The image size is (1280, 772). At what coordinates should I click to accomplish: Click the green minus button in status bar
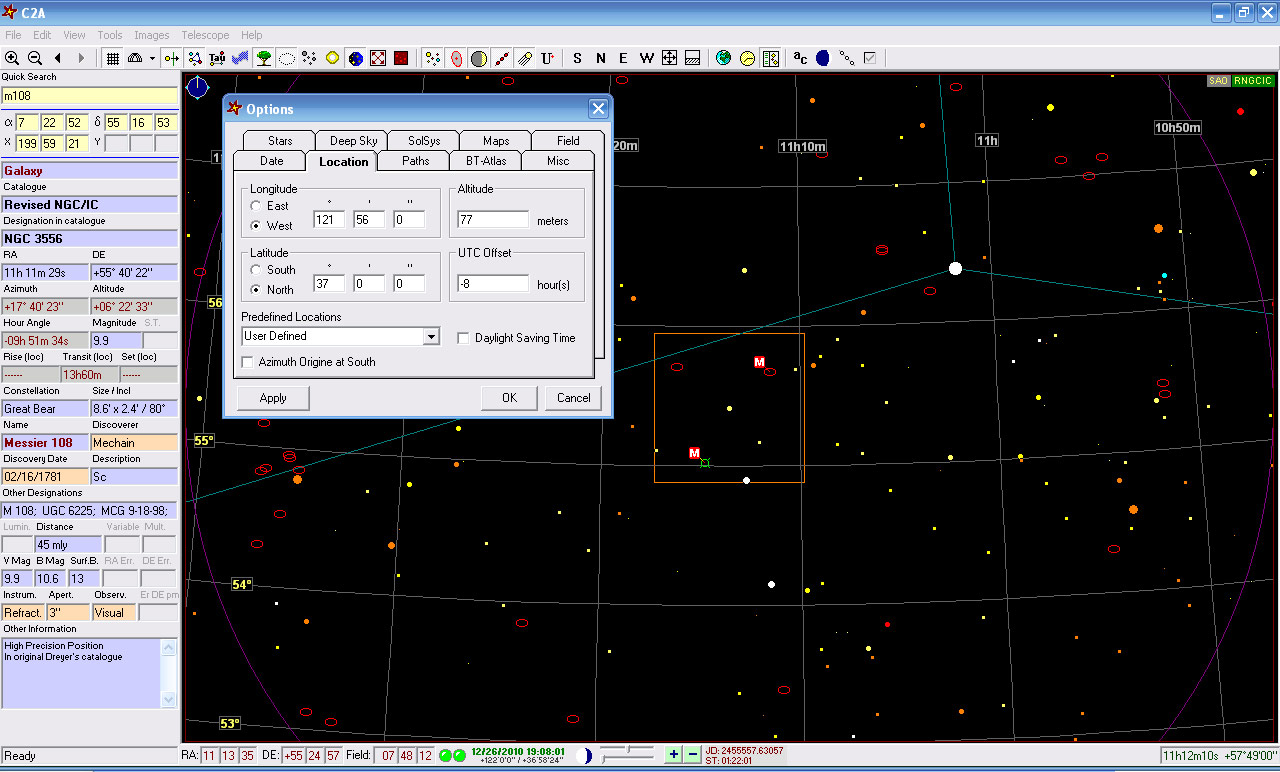click(692, 755)
